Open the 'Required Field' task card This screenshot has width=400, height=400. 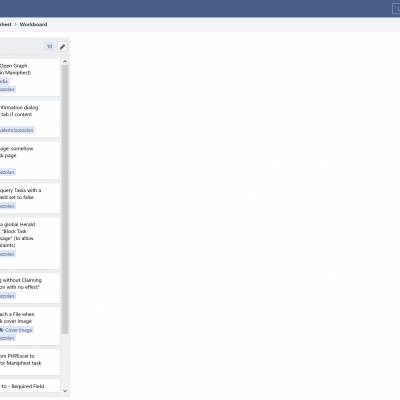tap(30, 386)
